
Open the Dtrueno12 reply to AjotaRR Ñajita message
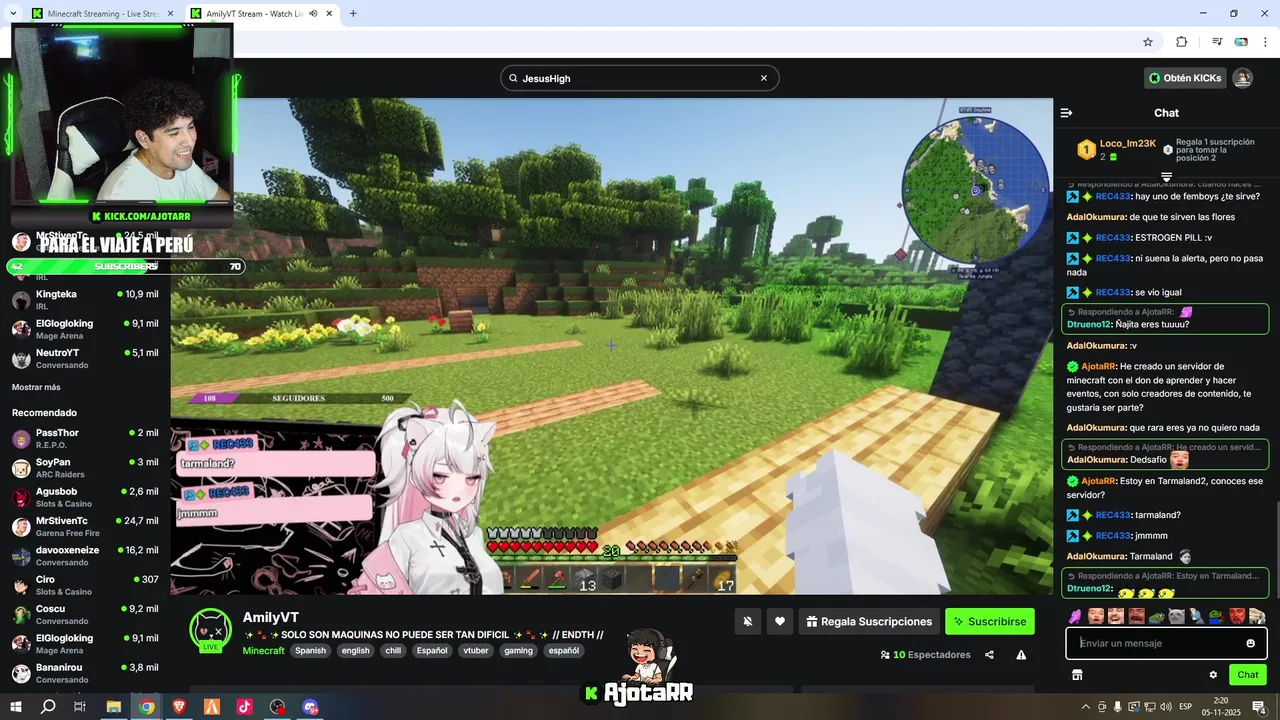[x=1165, y=318]
